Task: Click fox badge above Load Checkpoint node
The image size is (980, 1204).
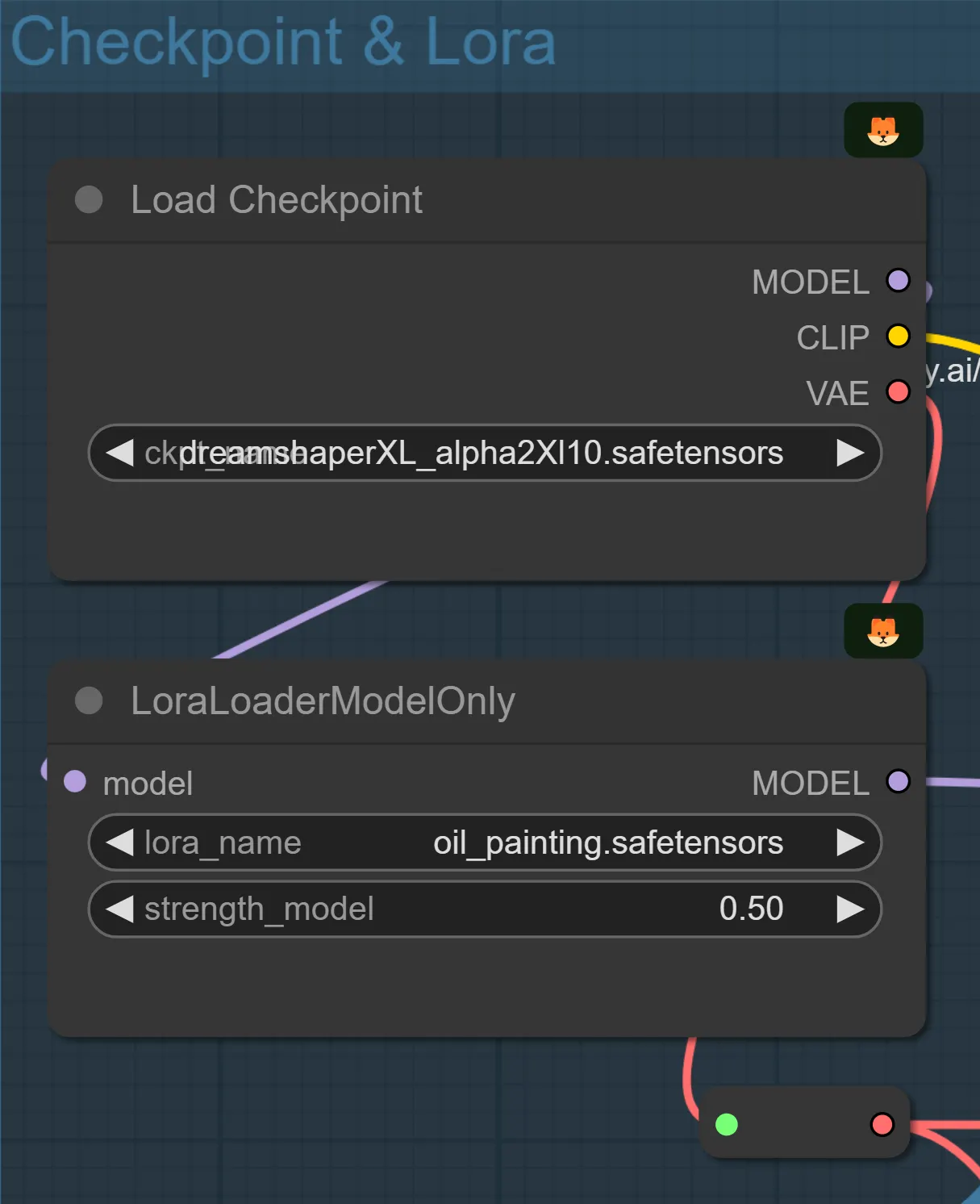Action: pos(883,130)
